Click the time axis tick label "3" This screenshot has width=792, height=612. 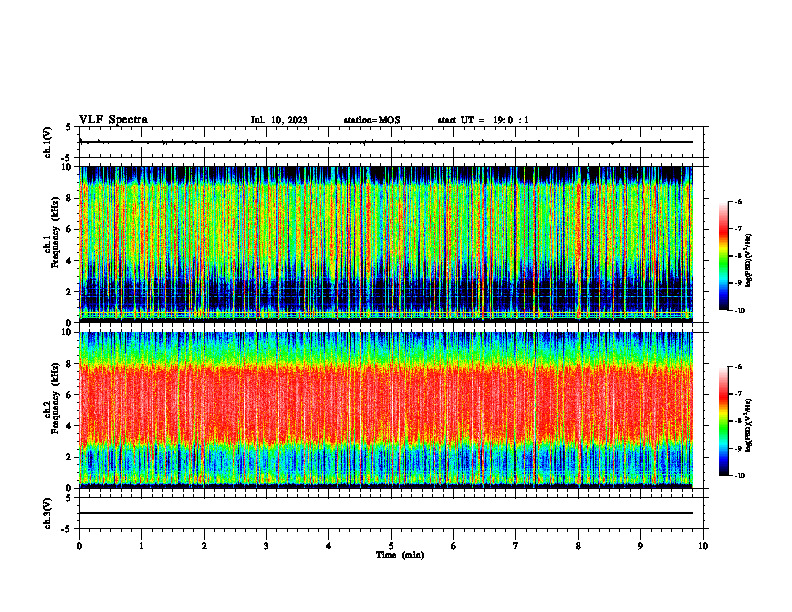266,546
